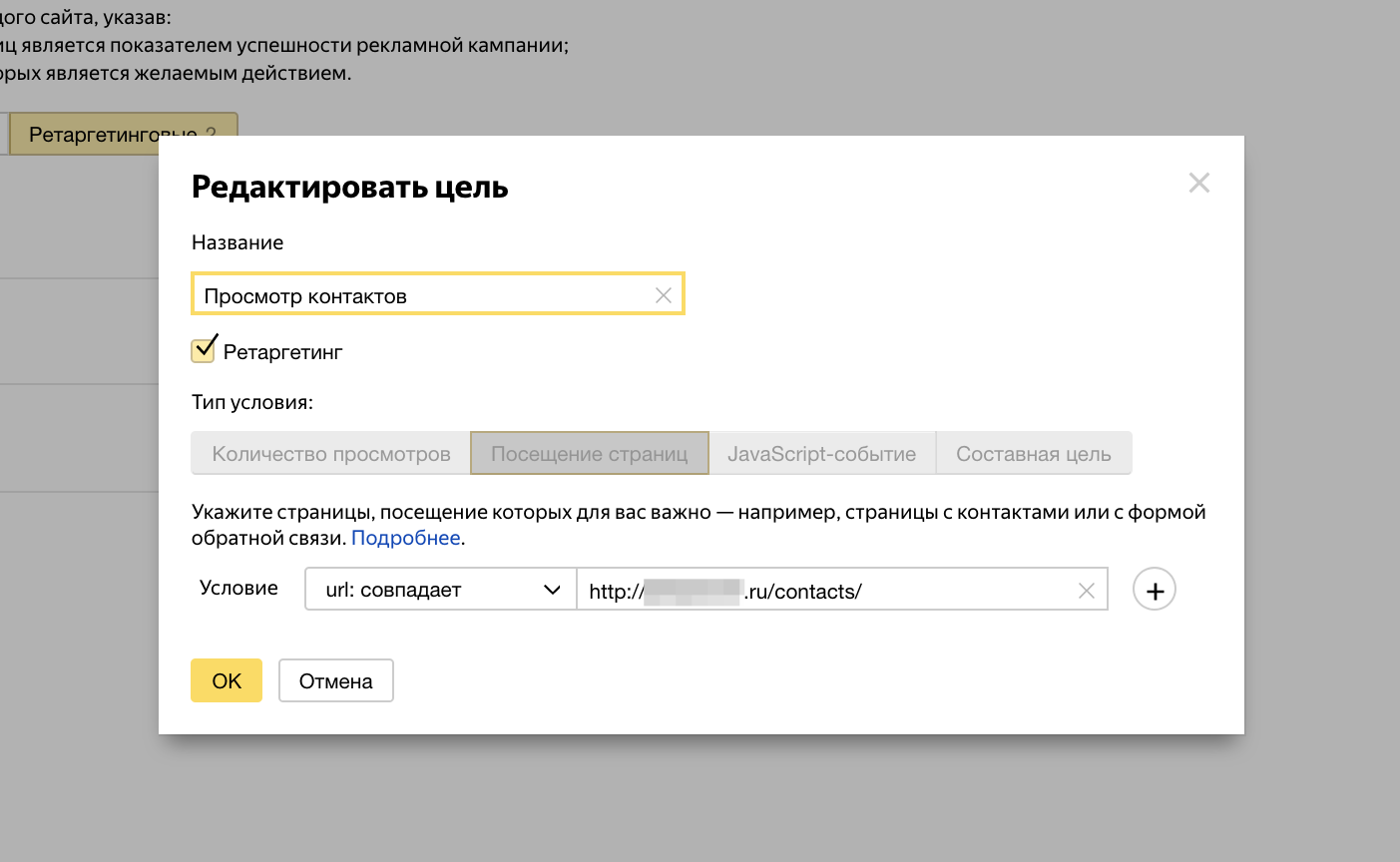Click the Редактировать цель dialog title
This screenshot has height=862, width=1400.
pyautogui.click(x=349, y=187)
